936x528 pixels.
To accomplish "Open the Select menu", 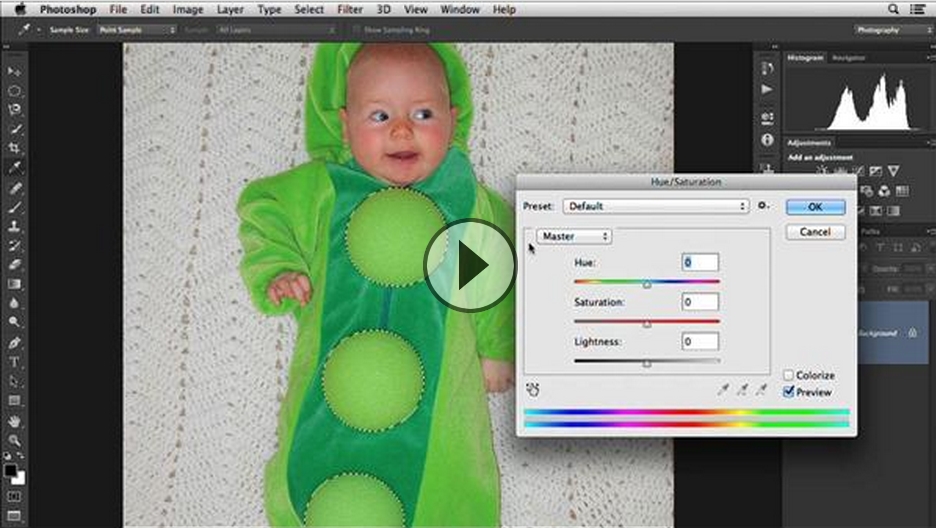I will coord(309,10).
